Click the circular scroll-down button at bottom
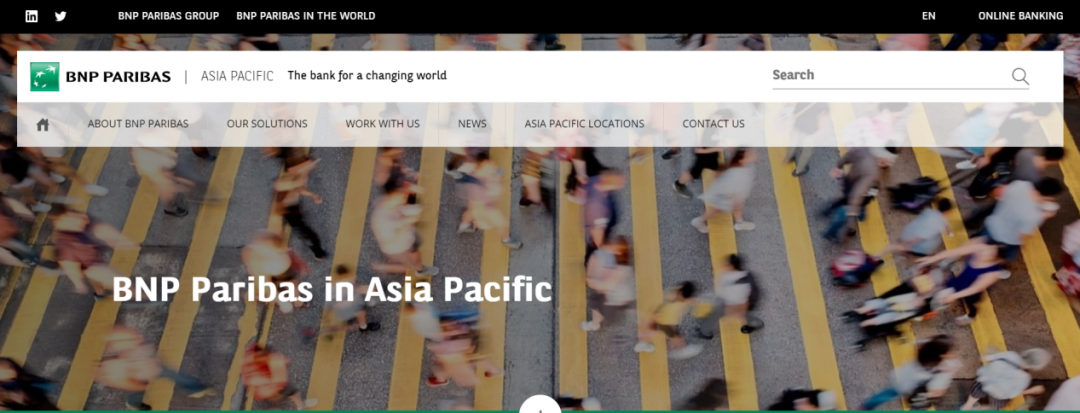The width and height of the screenshot is (1080, 413). pyautogui.click(x=540, y=405)
